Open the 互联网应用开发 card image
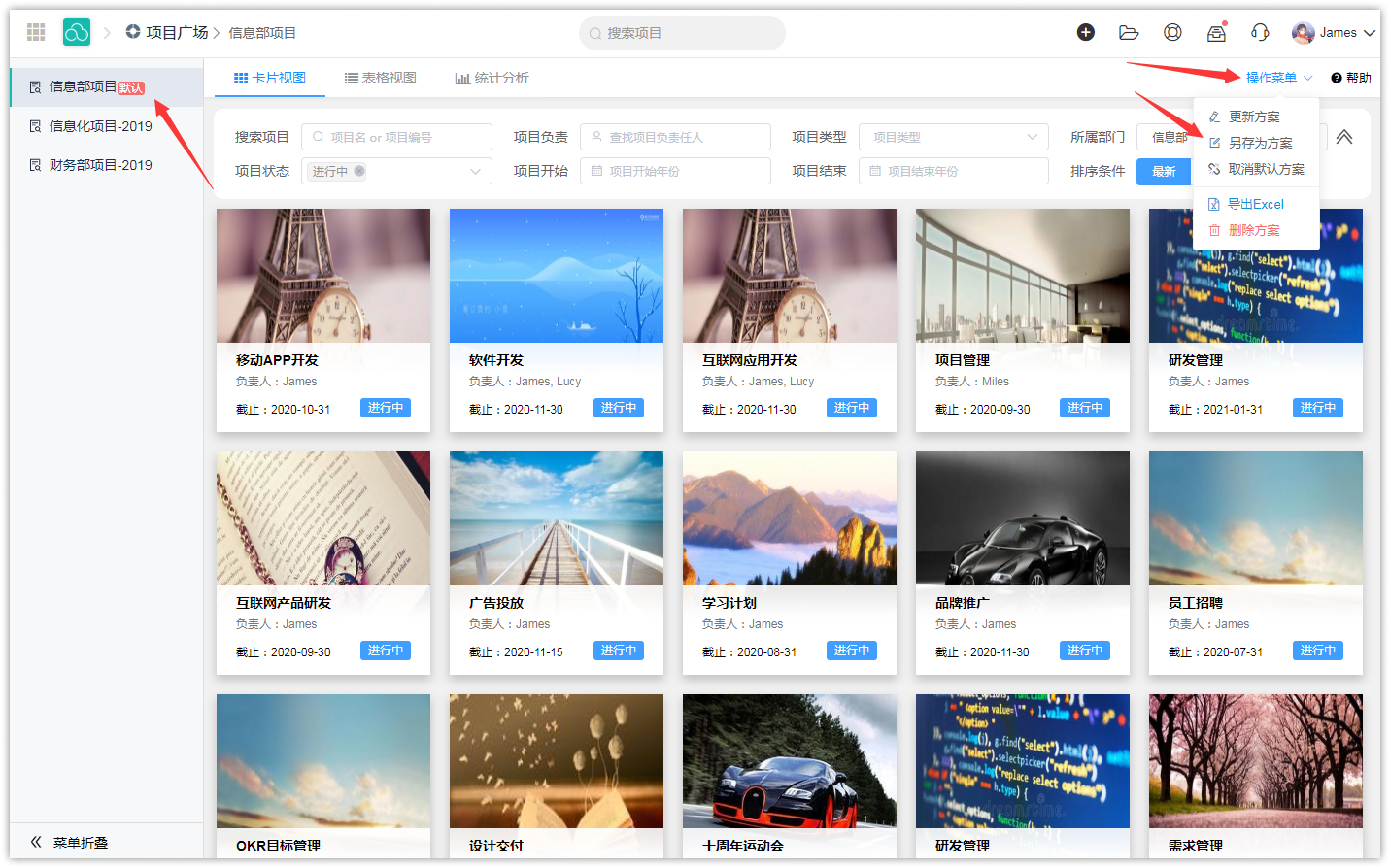Viewport: 1390px width, 868px height. [x=790, y=276]
